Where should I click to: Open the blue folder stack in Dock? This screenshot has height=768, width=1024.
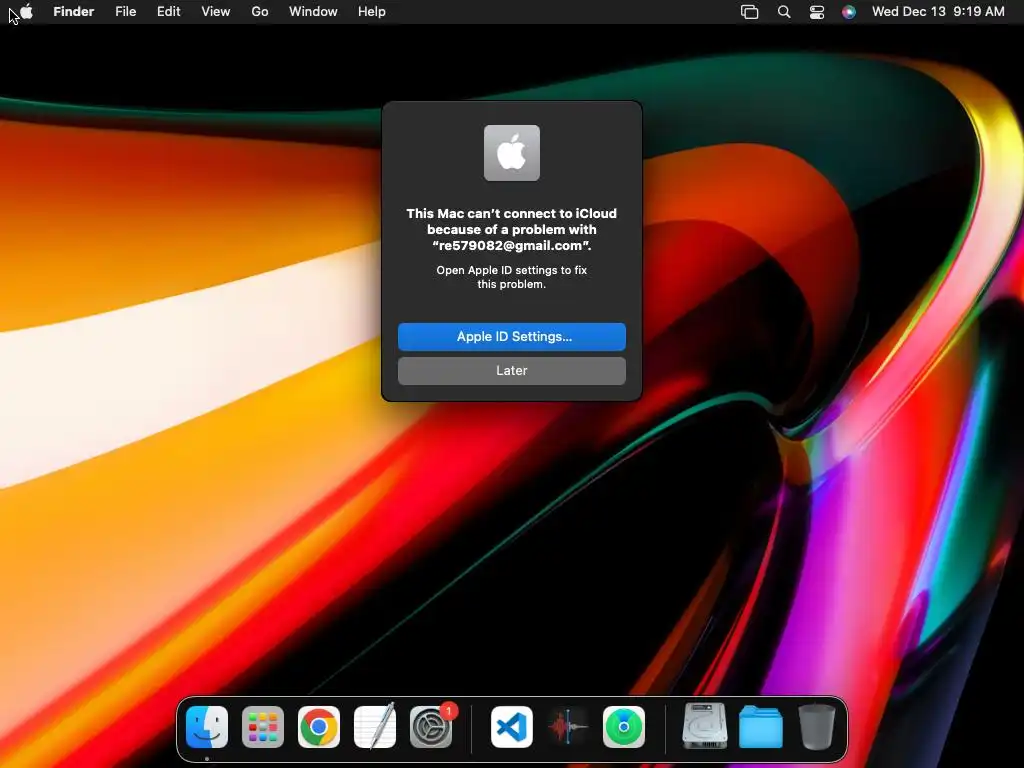click(x=761, y=727)
